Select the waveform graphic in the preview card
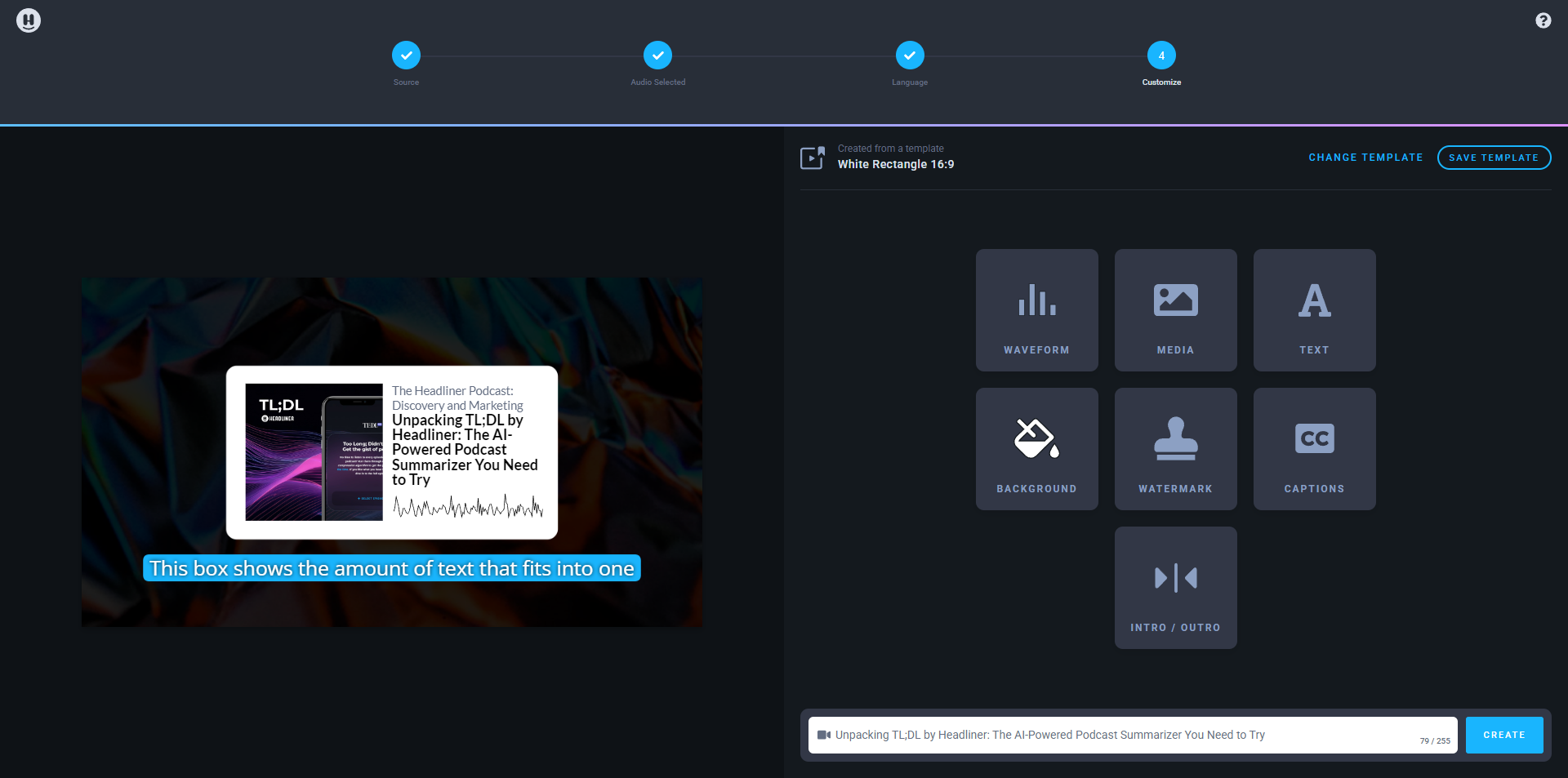The height and width of the screenshot is (778, 1568). (468, 507)
